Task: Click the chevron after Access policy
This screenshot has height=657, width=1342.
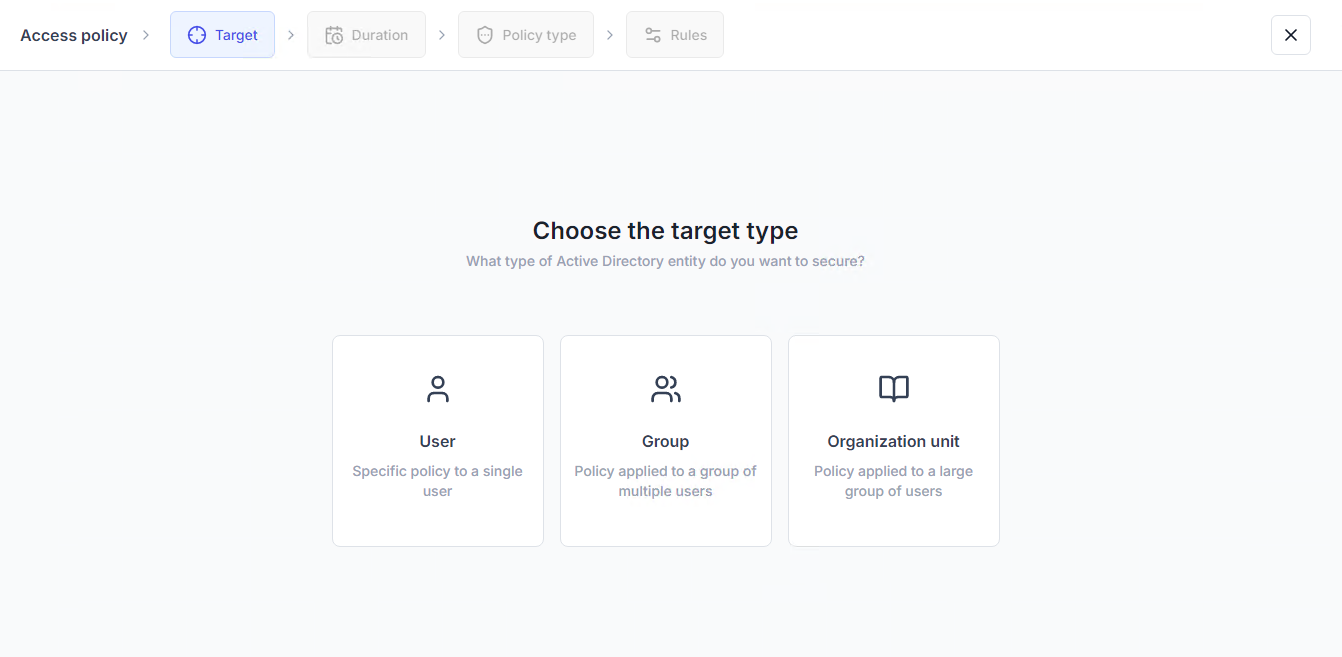Action: [x=146, y=35]
